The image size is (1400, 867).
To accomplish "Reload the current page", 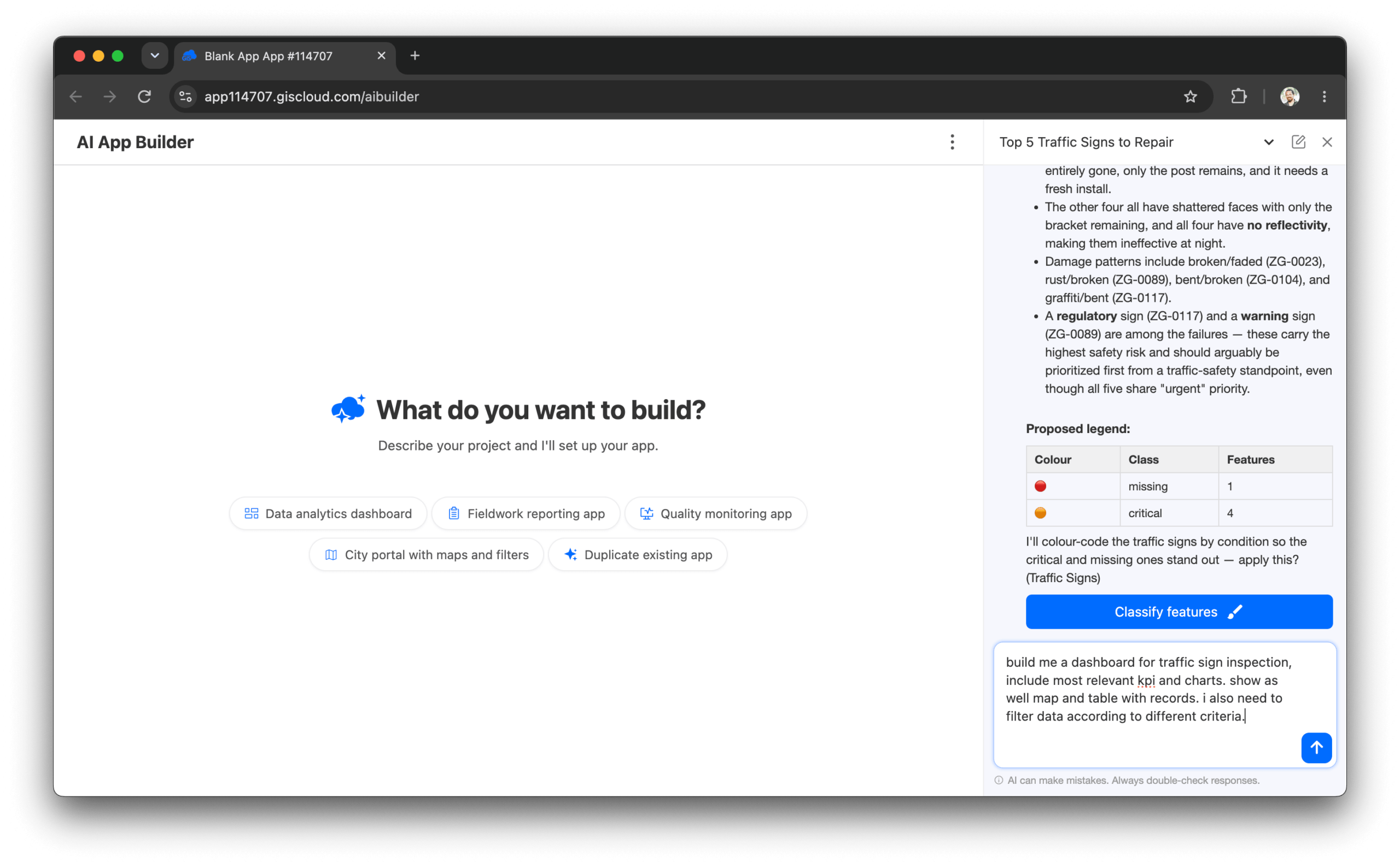I will [144, 96].
